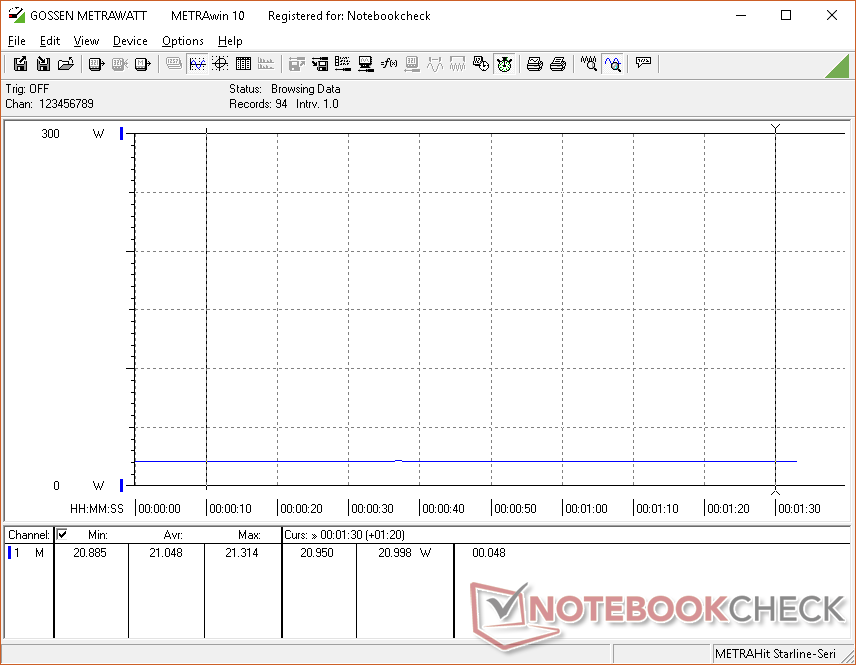
Task: Click the blue measurement trace line in chart
Action: [x=465, y=461]
